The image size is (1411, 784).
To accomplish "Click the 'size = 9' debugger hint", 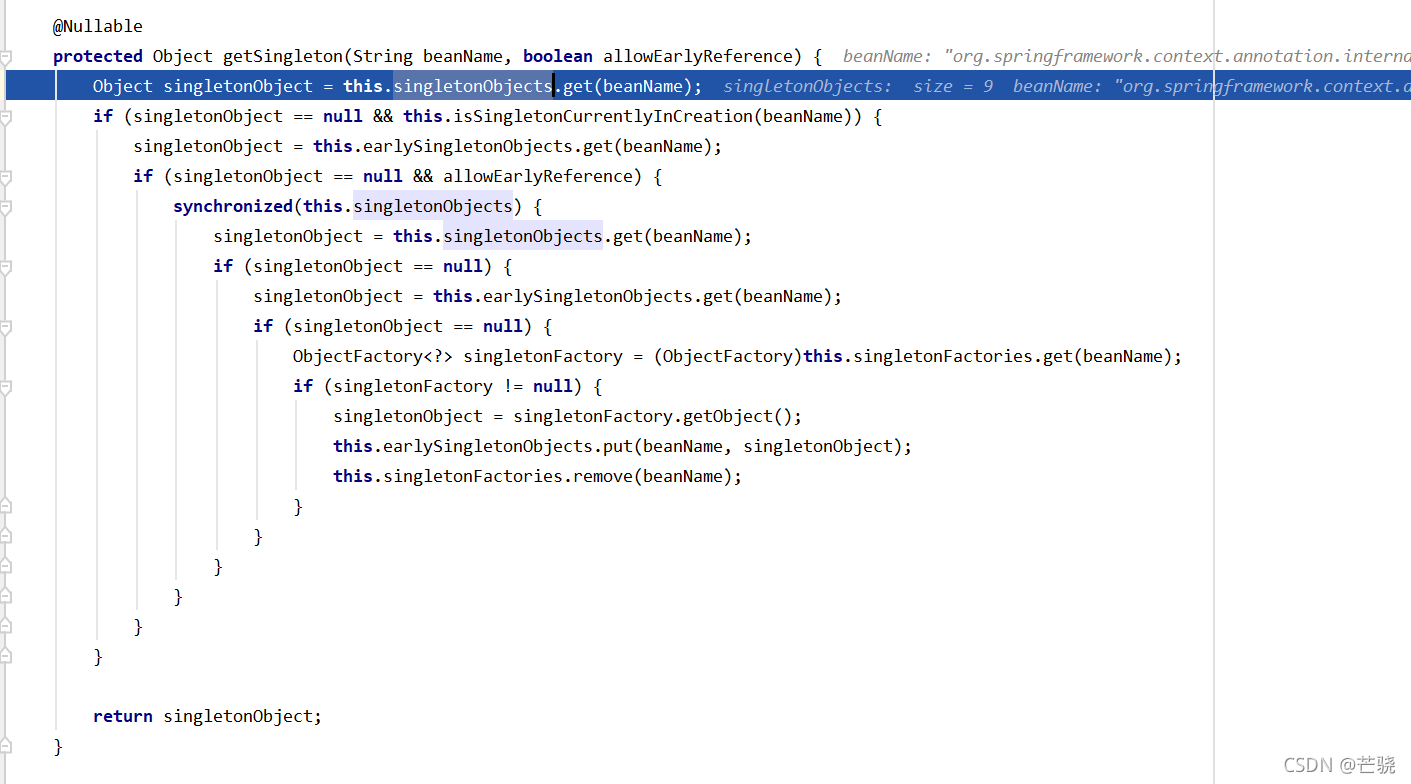I will [x=953, y=86].
